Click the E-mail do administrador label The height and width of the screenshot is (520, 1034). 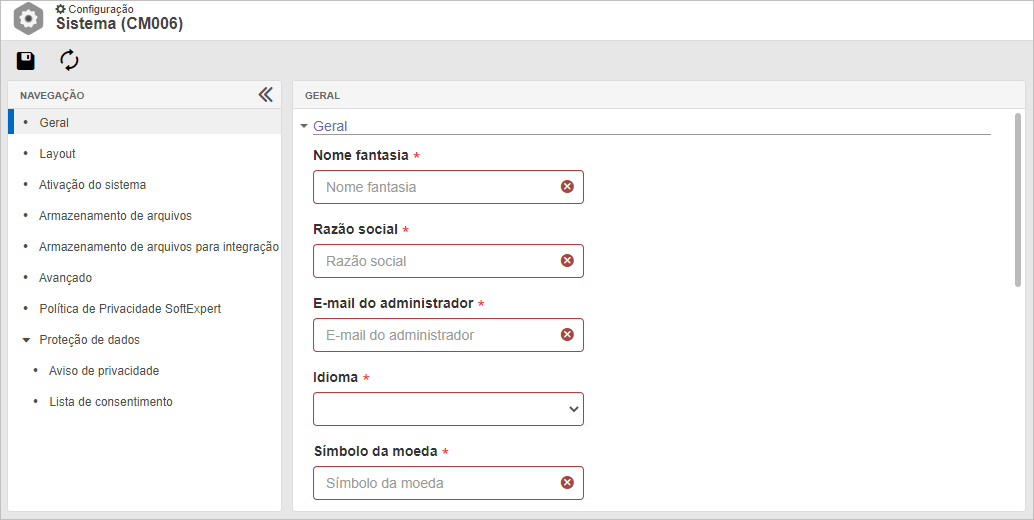[393, 303]
